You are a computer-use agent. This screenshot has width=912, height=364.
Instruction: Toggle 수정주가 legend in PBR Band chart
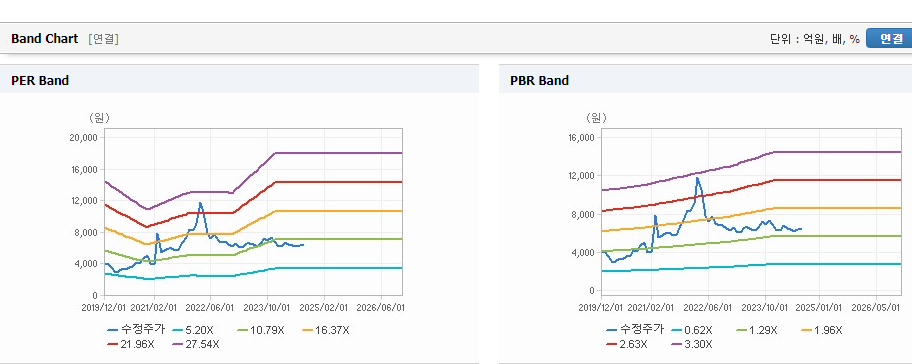[x=635, y=330]
